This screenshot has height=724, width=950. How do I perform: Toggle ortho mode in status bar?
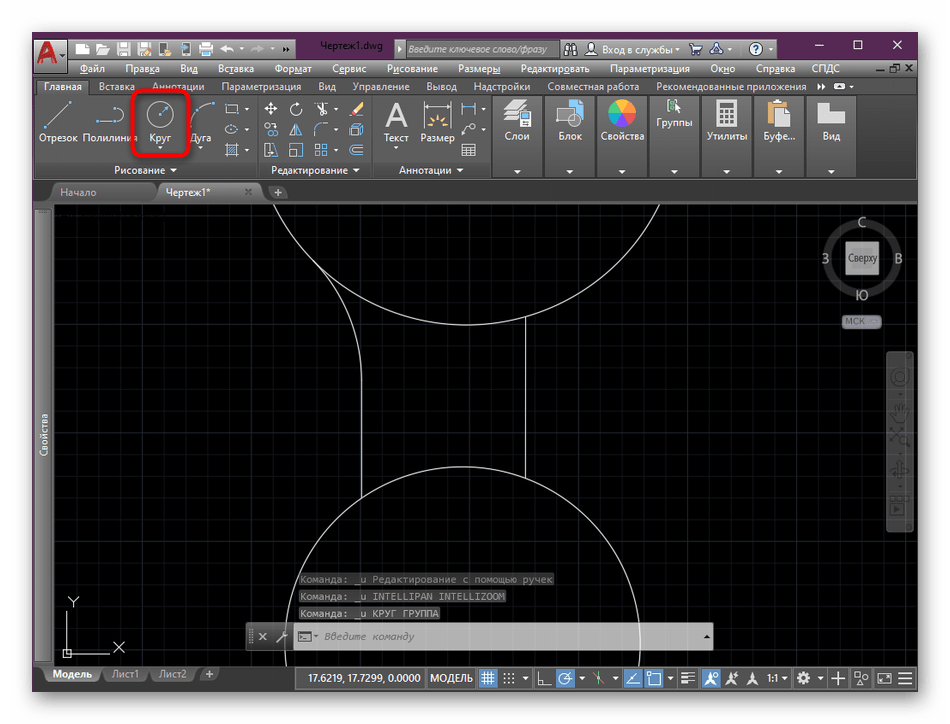(x=543, y=678)
